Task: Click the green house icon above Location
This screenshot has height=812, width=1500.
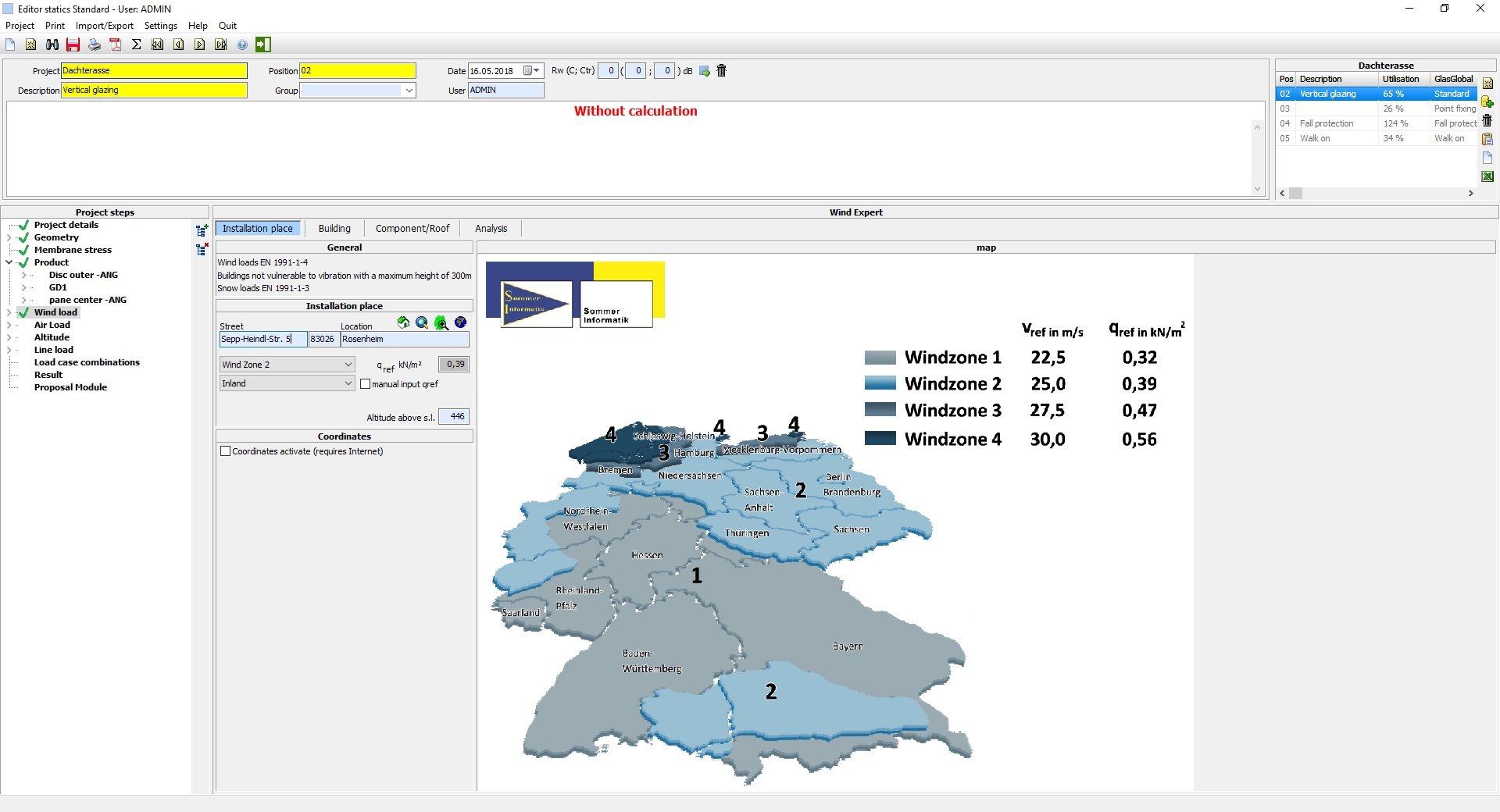Action: tap(403, 322)
